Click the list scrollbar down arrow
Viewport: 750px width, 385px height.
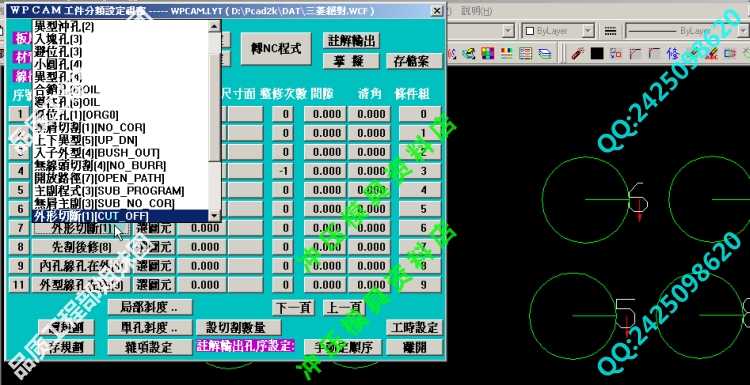pyautogui.click(x=214, y=216)
